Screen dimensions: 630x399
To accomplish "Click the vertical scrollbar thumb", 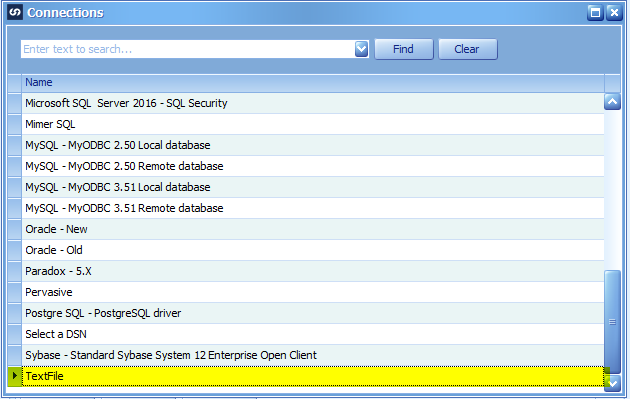I will click(612, 322).
